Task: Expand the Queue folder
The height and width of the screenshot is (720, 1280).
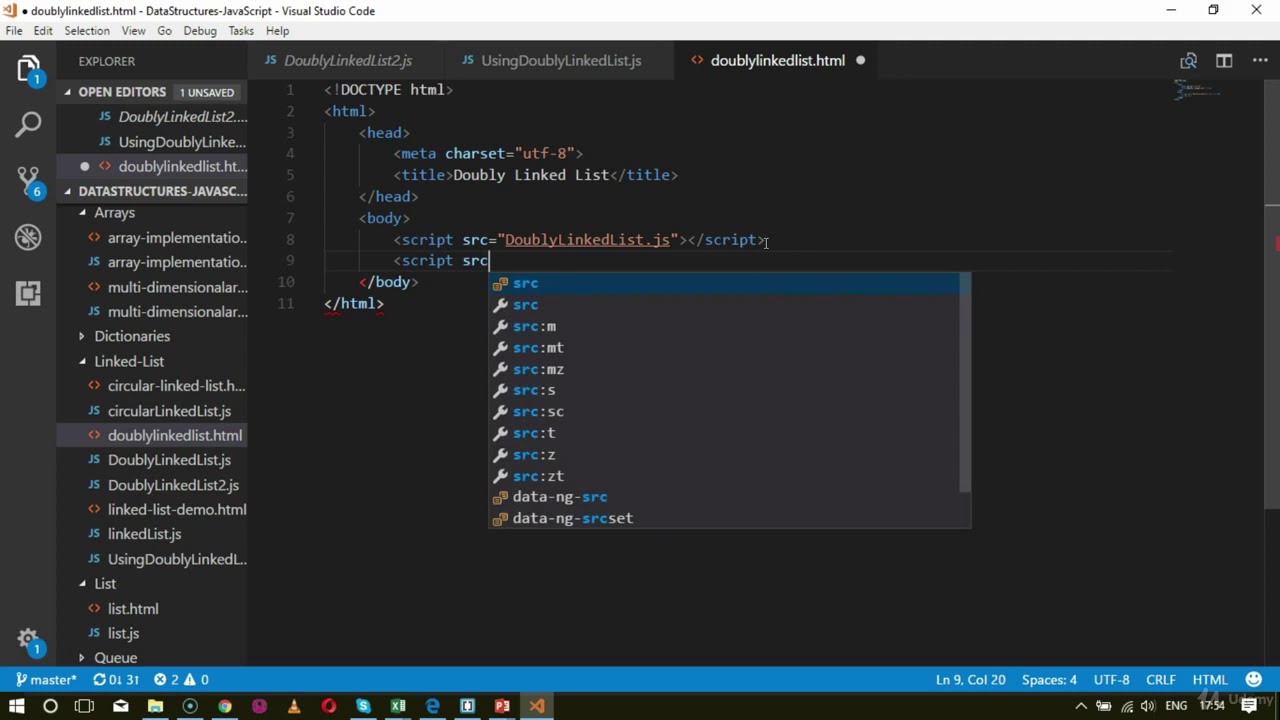Action: coord(83,658)
